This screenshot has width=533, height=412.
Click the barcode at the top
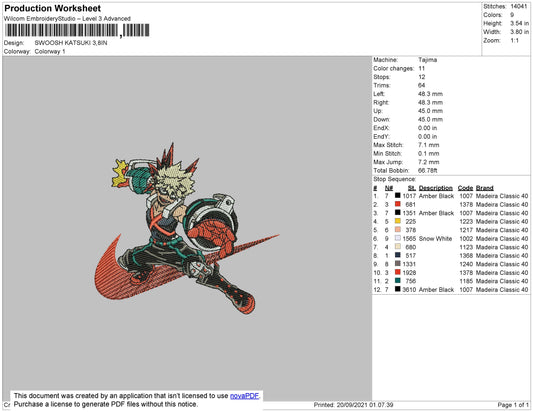pos(77,31)
